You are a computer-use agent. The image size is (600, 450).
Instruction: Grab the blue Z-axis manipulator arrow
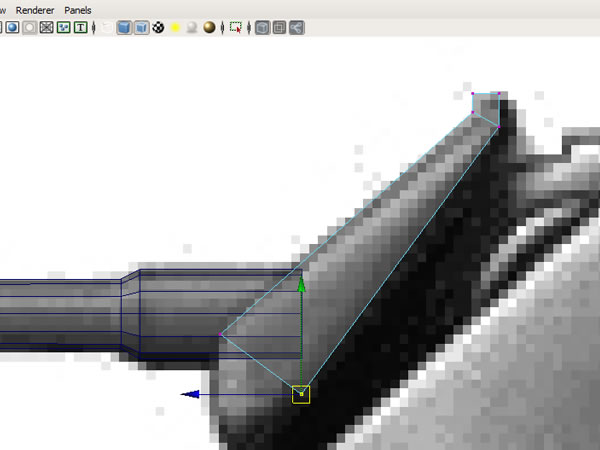click(x=190, y=394)
